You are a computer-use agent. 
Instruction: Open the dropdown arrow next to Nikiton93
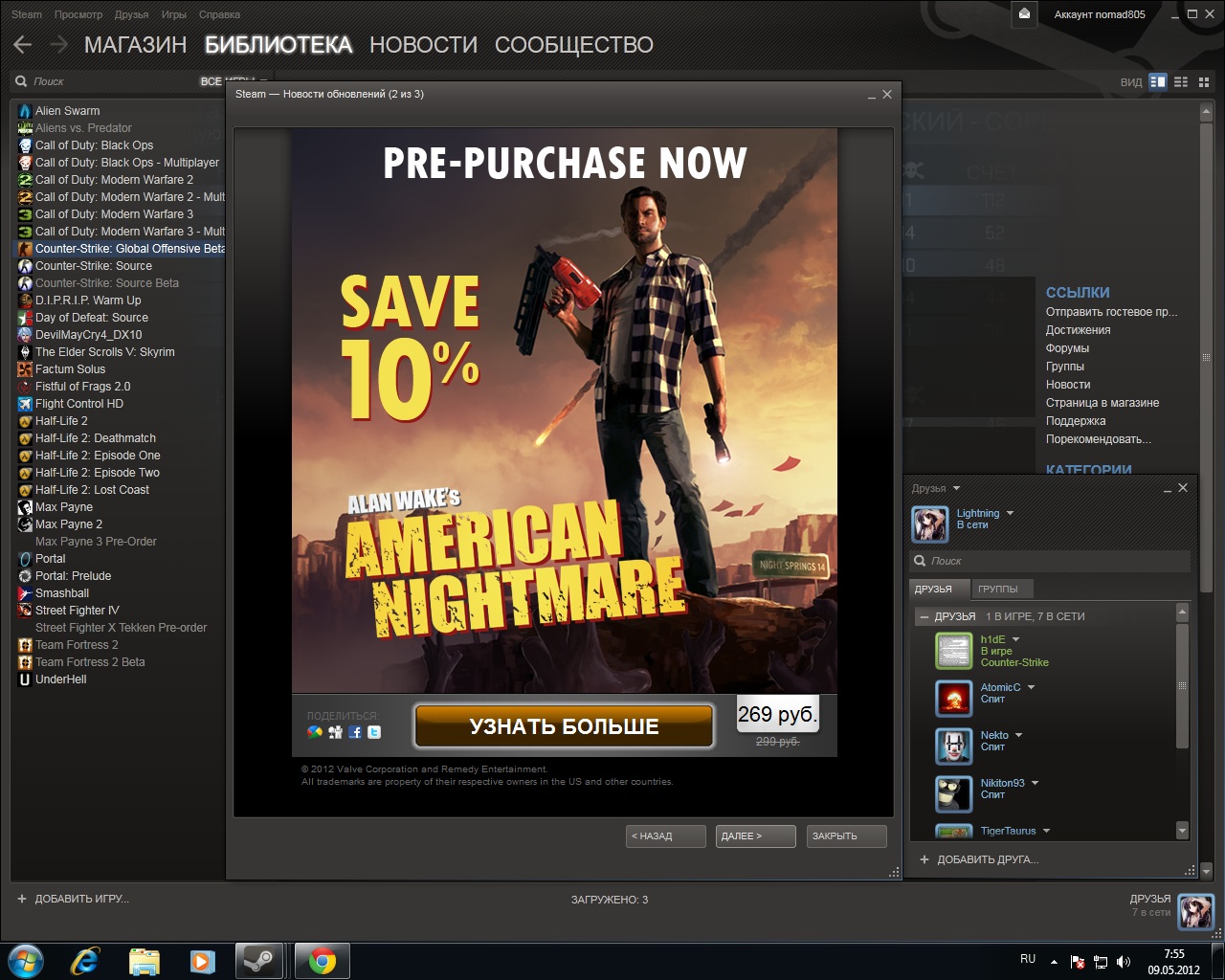click(x=1035, y=783)
